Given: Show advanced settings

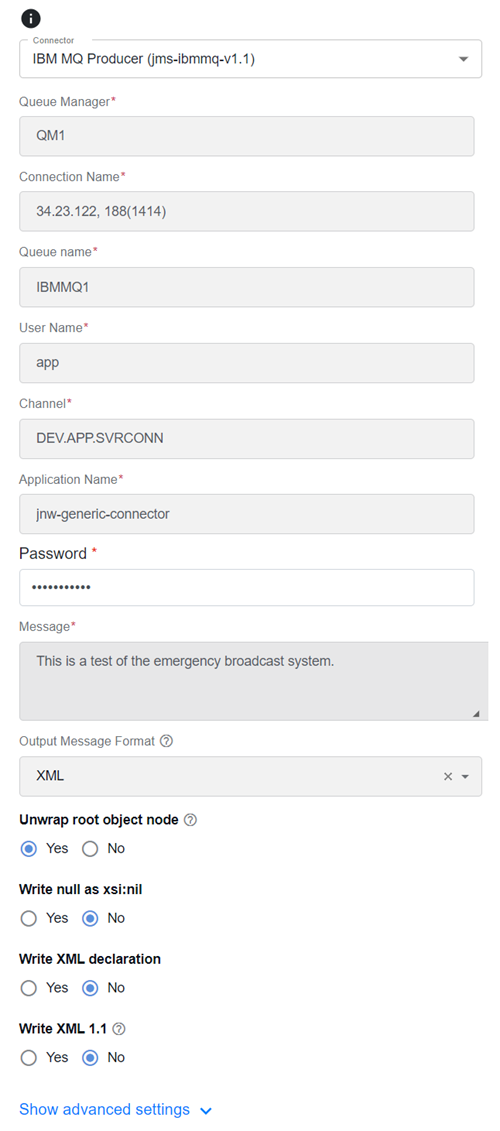Looking at the screenshot, I should (115, 1109).
